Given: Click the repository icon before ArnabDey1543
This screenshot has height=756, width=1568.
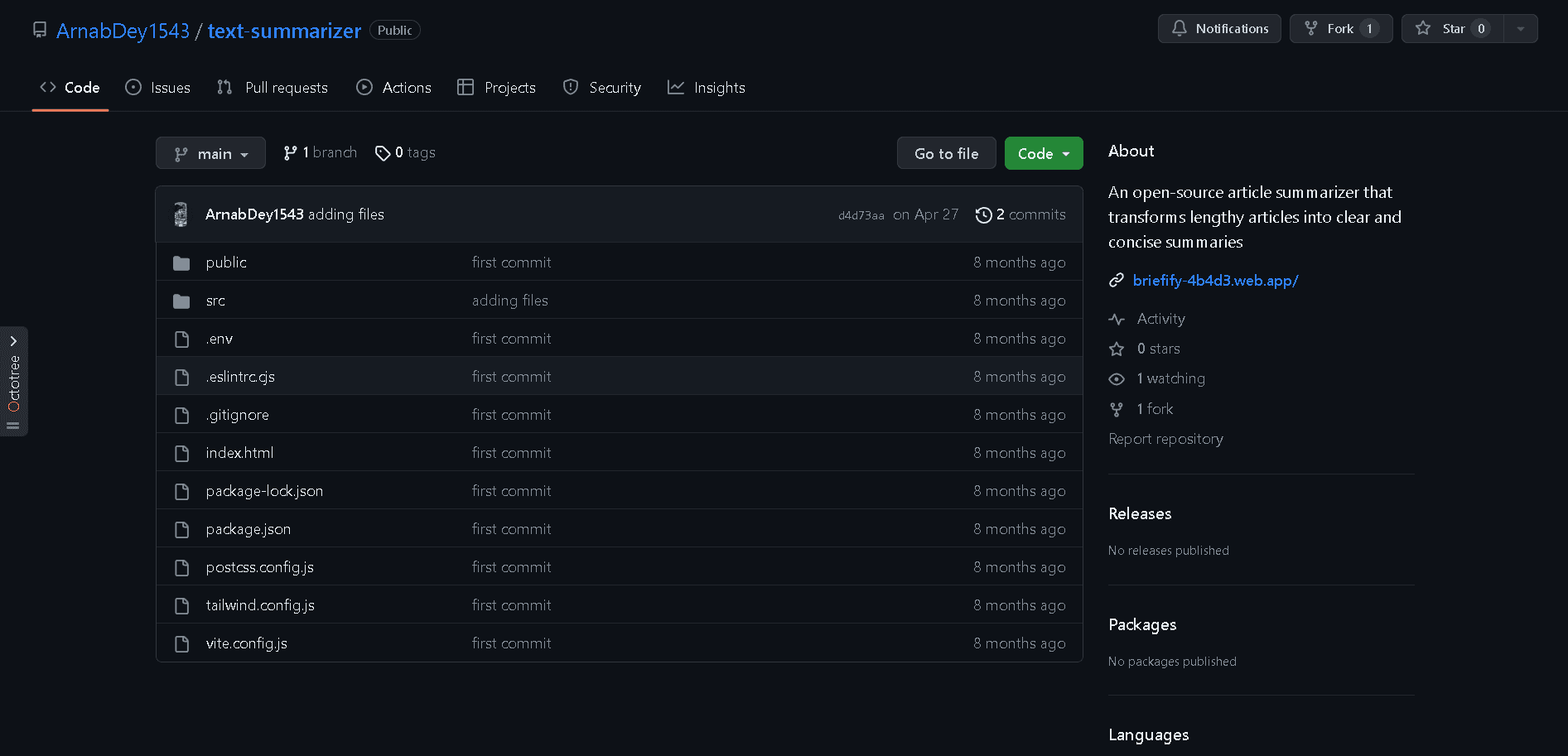Looking at the screenshot, I should coord(39,30).
